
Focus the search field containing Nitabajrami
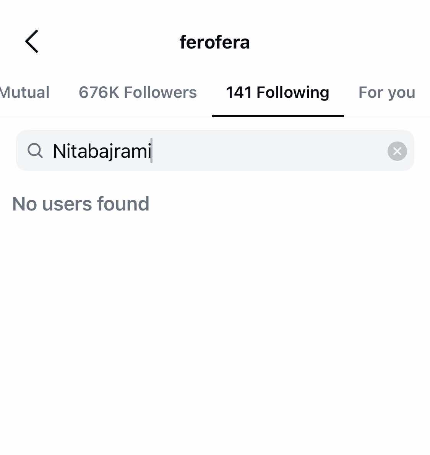[215, 151]
